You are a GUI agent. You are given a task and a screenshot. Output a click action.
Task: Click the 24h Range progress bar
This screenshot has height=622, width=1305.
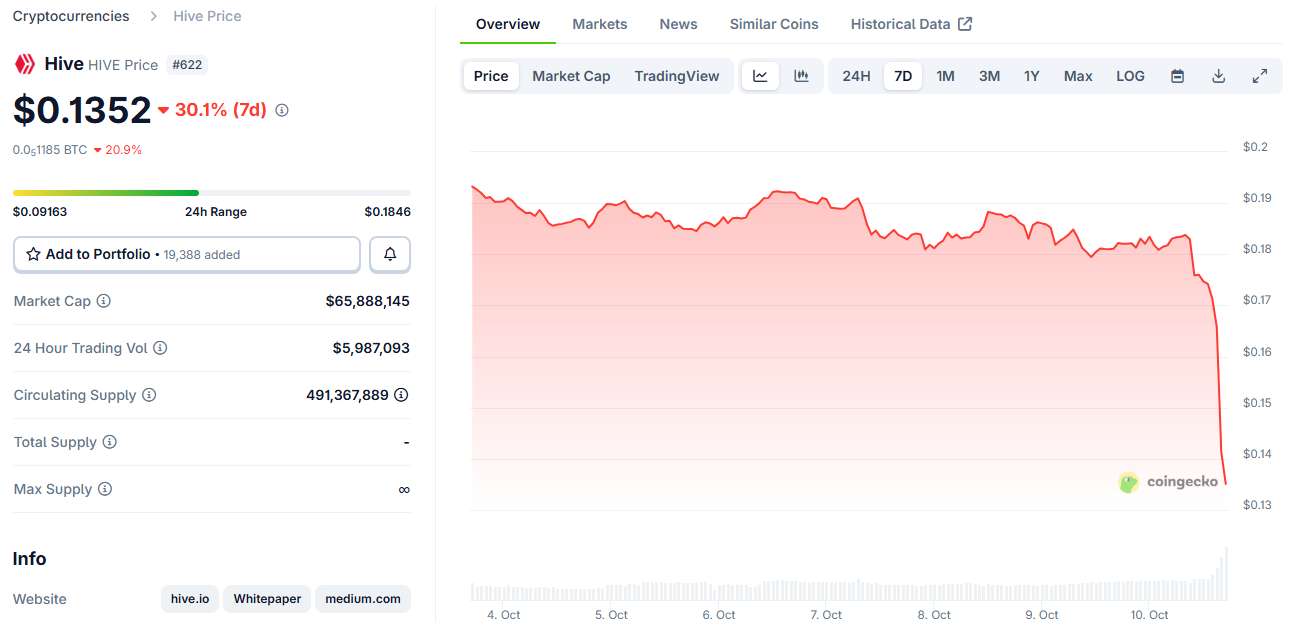coord(211,192)
